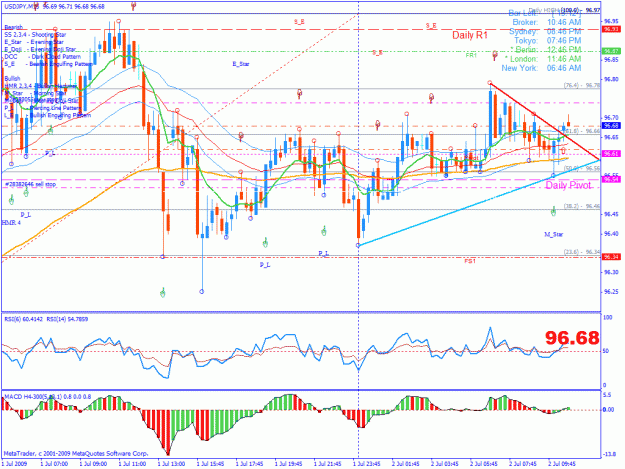The image size is (625, 469).
Task: Click the red down arrow beside the FR1 label
Action: tap(495, 55)
